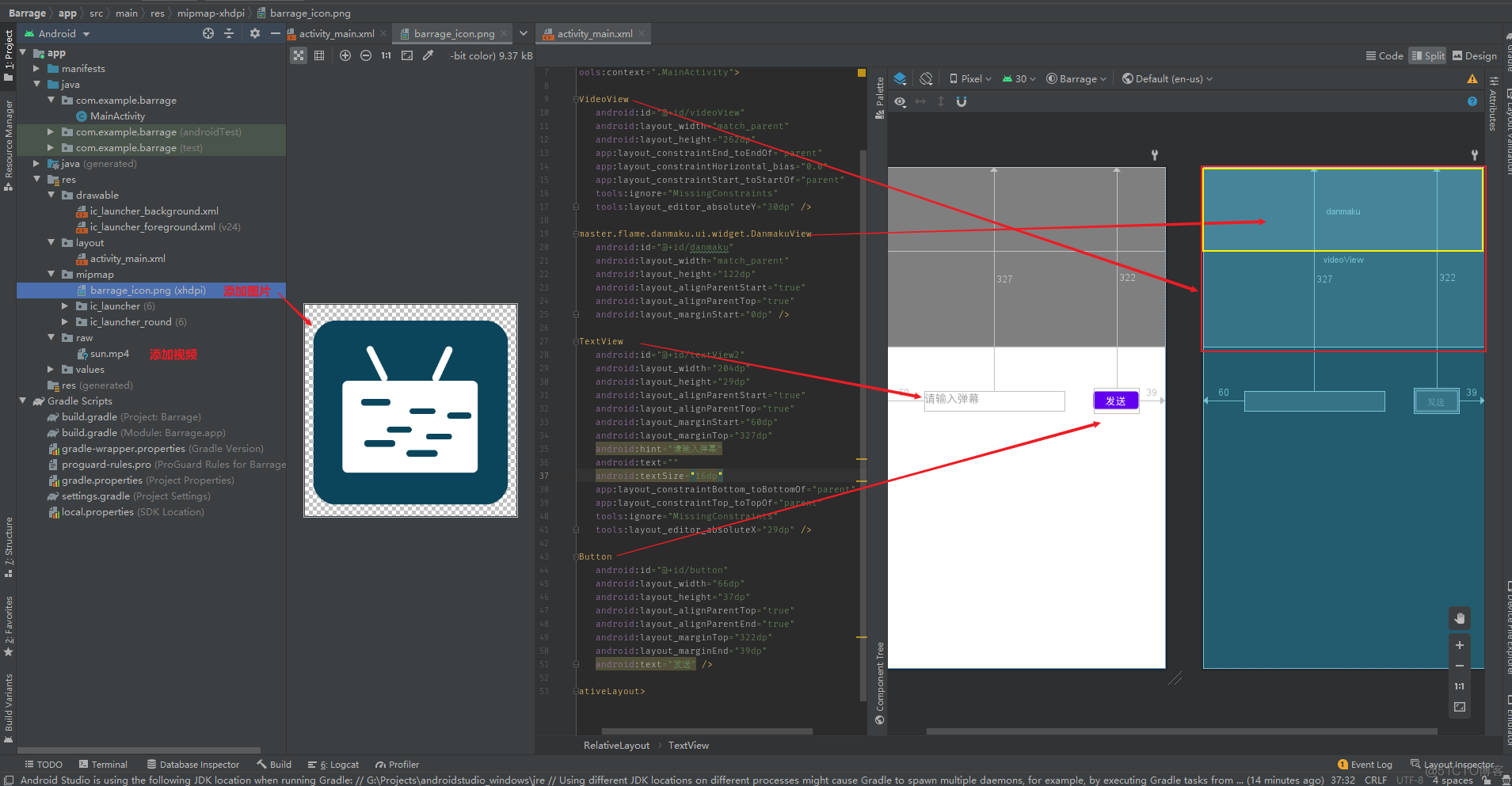Screen dimensions: 1512x786
Task: Click the RelativeLayout breadcrumb
Action: coord(616,746)
